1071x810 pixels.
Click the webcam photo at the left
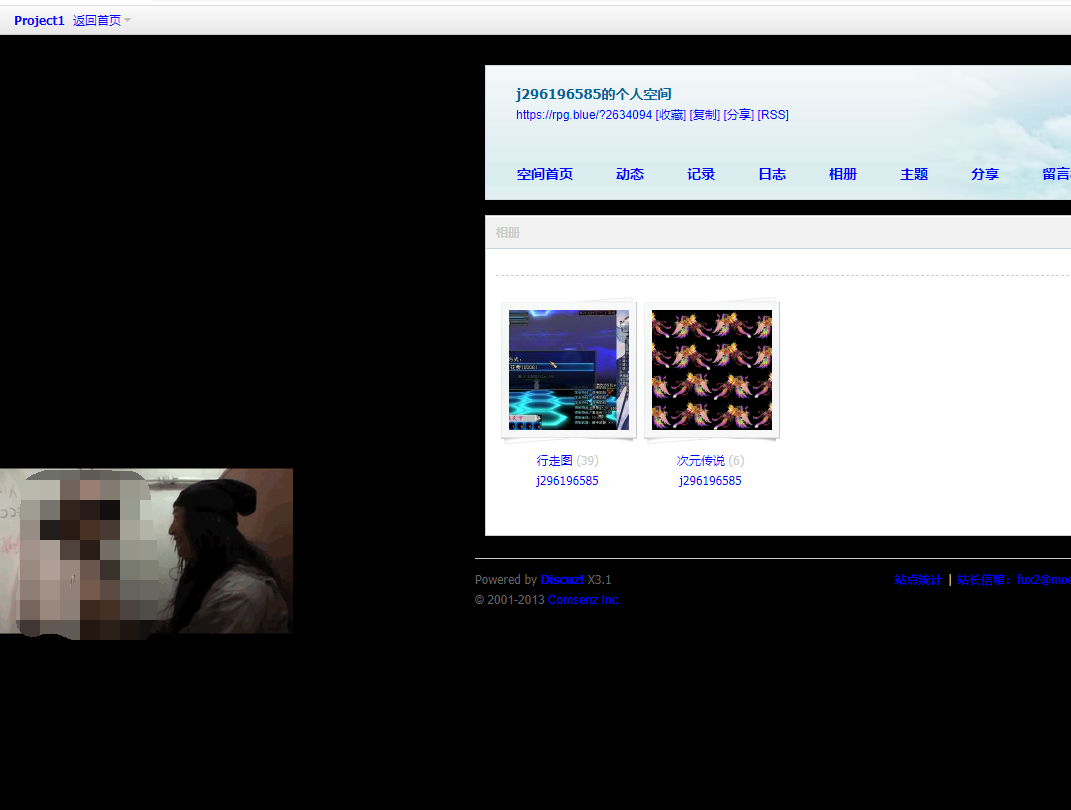(146, 552)
